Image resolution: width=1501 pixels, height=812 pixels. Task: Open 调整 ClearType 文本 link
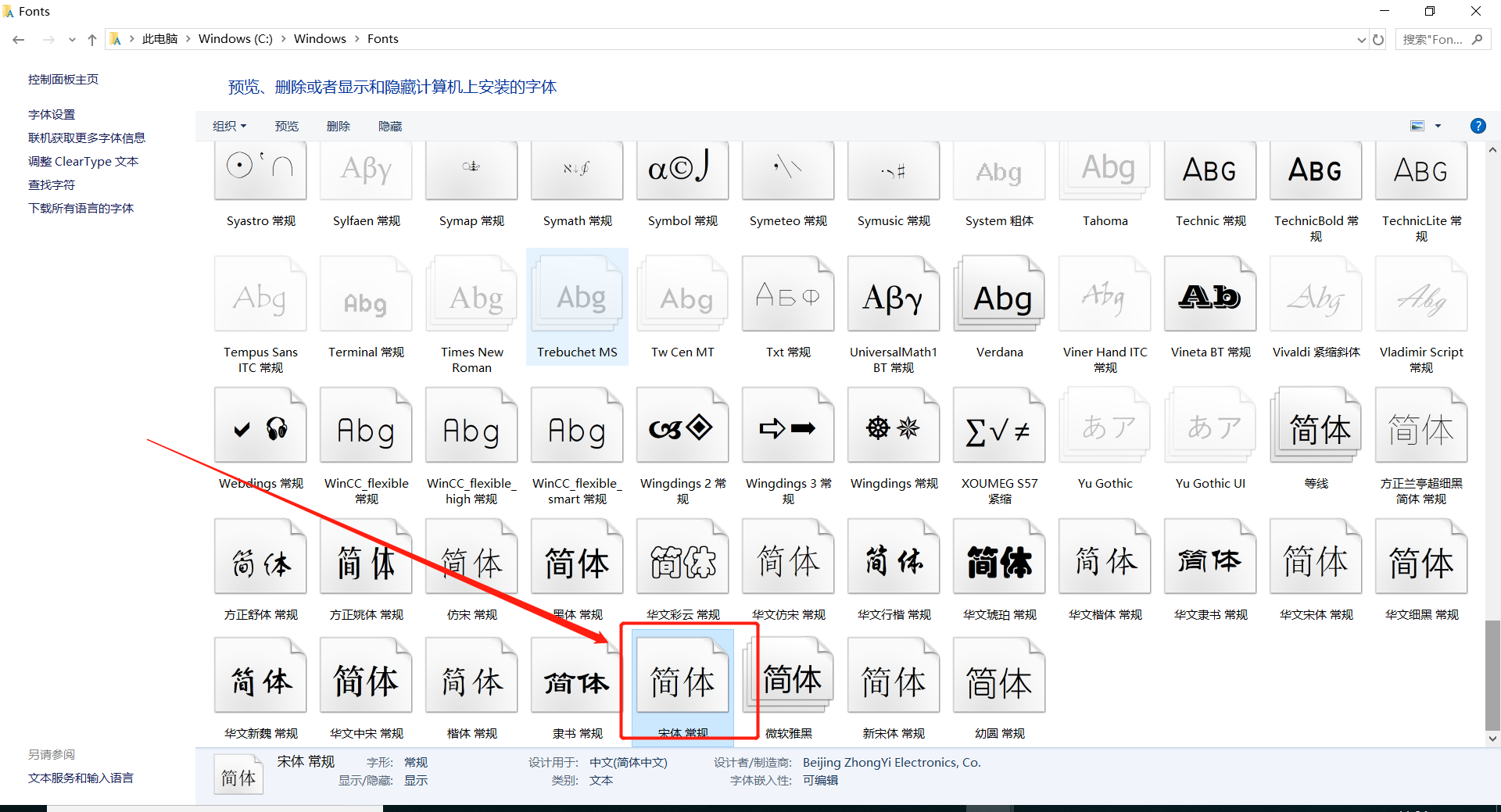point(83,162)
